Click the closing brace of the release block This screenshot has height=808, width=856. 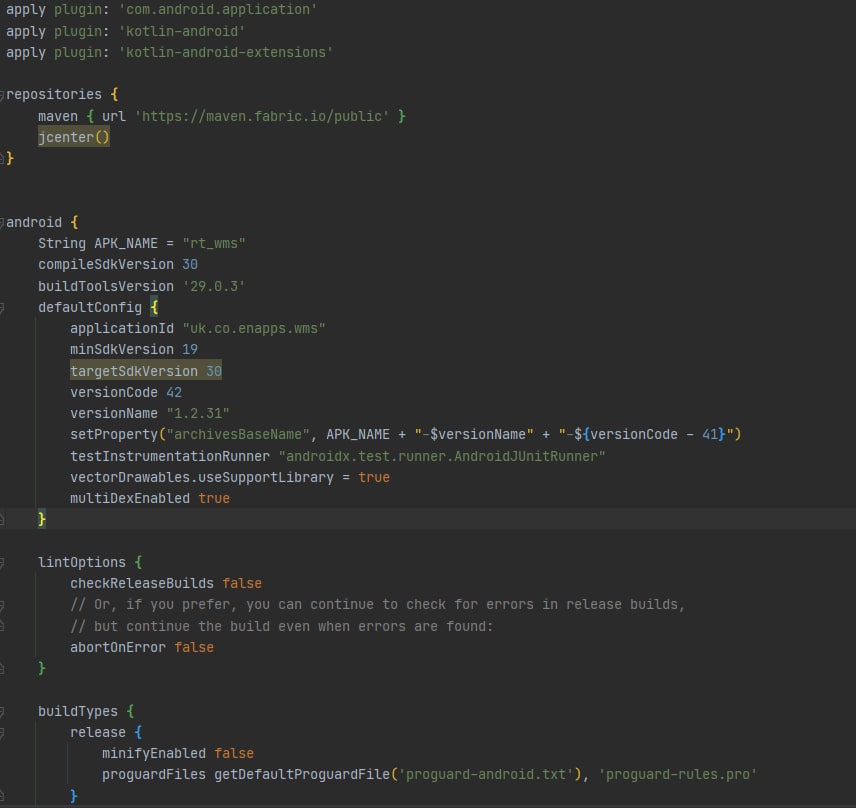tap(74, 796)
